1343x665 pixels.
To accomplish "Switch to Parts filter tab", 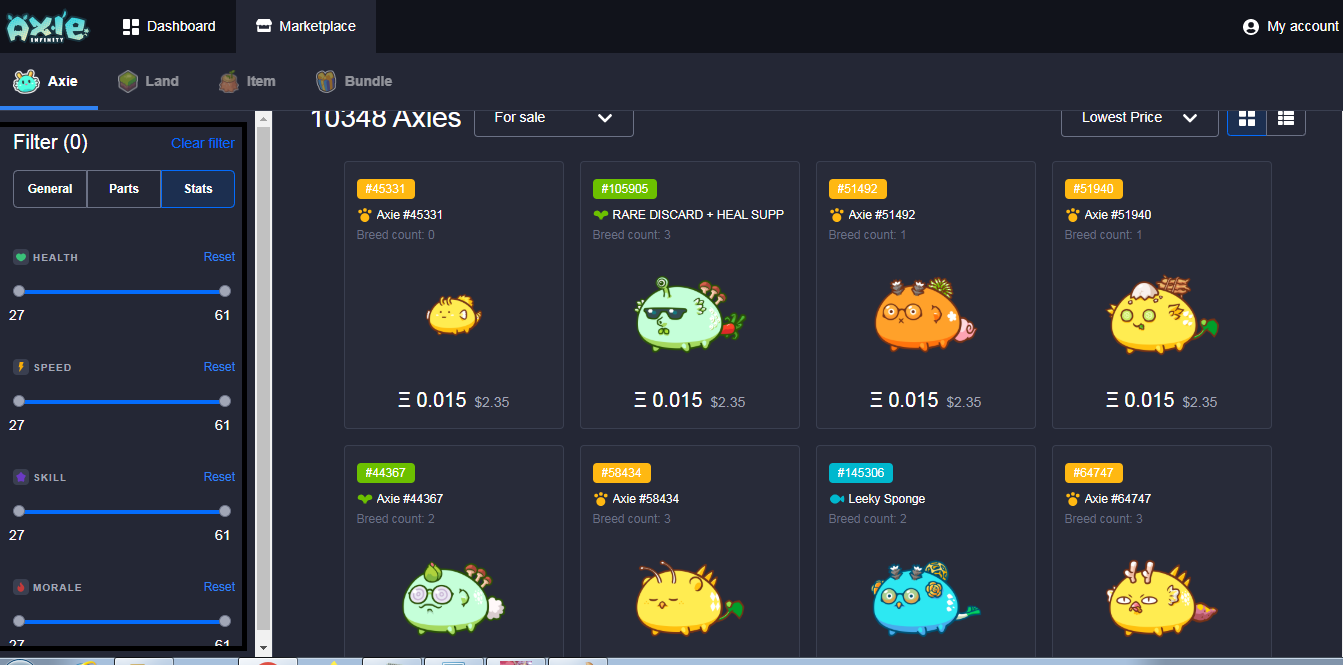I will (x=124, y=188).
